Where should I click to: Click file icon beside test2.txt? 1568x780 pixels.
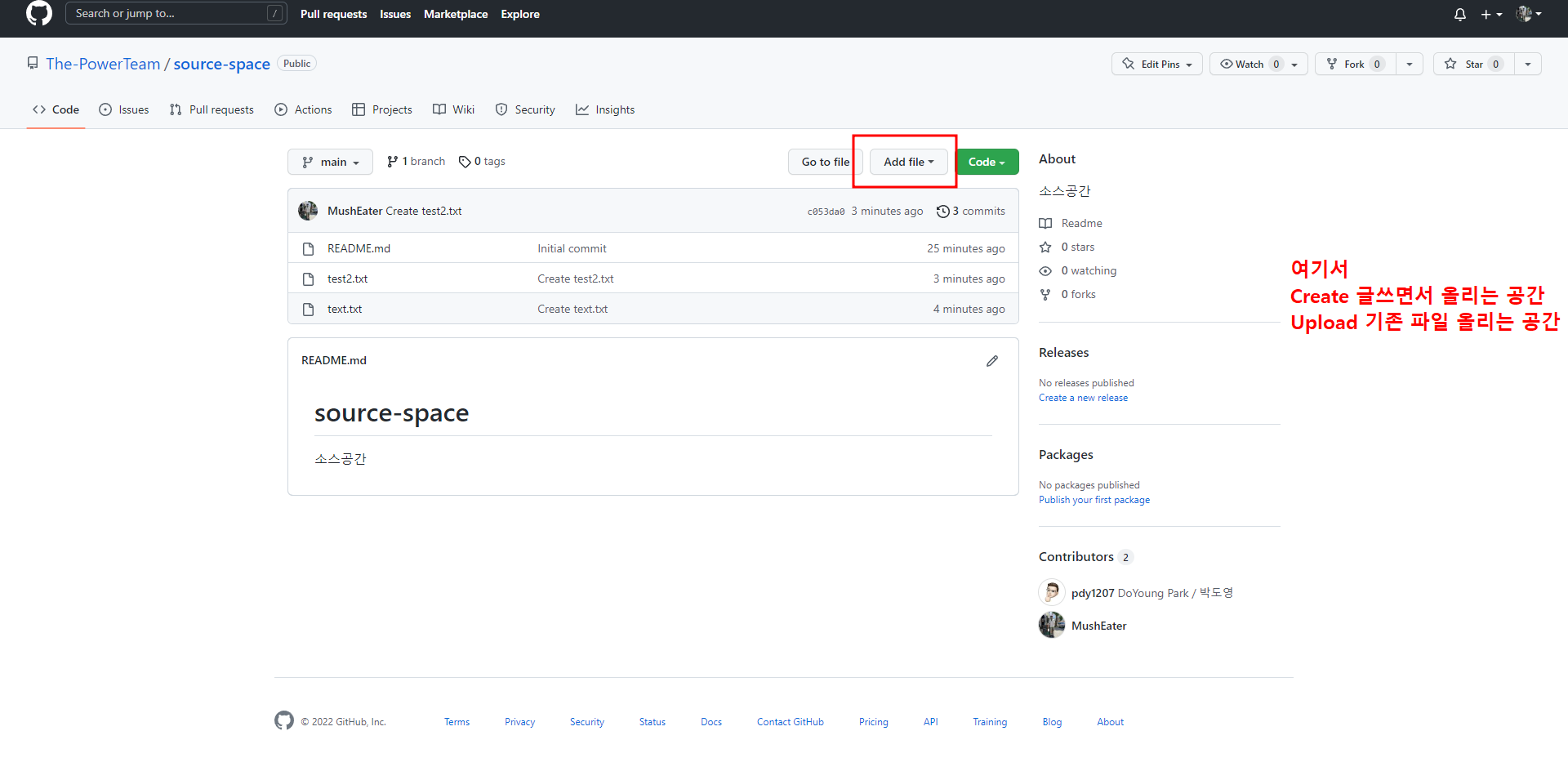pyautogui.click(x=308, y=279)
